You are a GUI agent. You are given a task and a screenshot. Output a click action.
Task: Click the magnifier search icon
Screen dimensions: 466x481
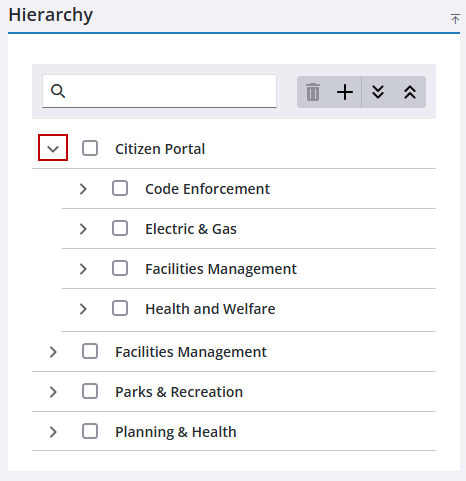point(58,91)
